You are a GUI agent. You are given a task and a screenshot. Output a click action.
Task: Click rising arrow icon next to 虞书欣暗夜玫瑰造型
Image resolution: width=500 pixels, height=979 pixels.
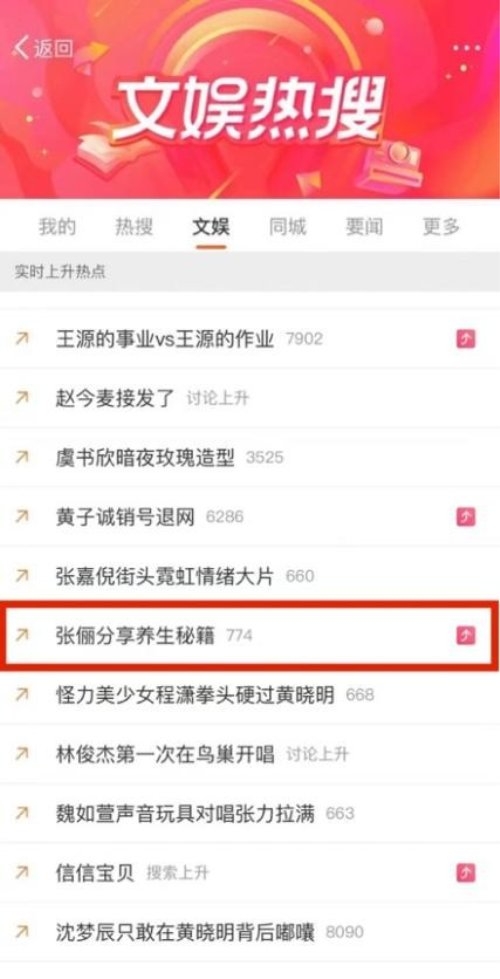[22, 458]
